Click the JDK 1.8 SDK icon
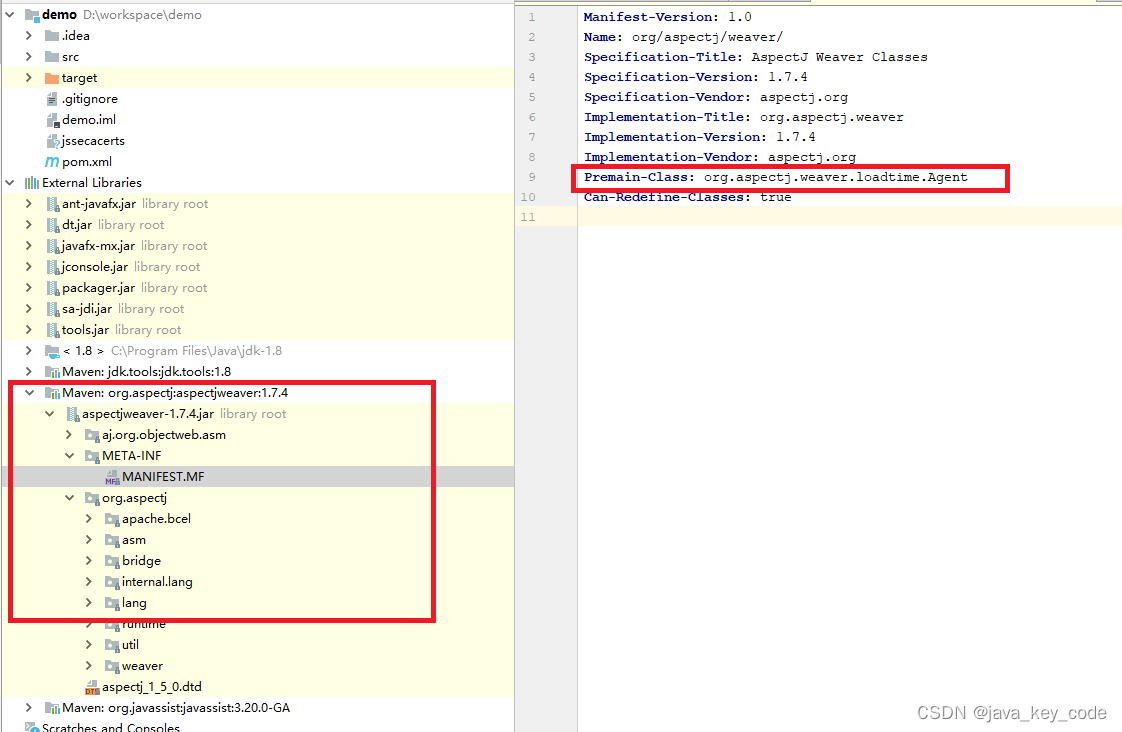Screen dimensions: 1122x732 click(x=52, y=351)
